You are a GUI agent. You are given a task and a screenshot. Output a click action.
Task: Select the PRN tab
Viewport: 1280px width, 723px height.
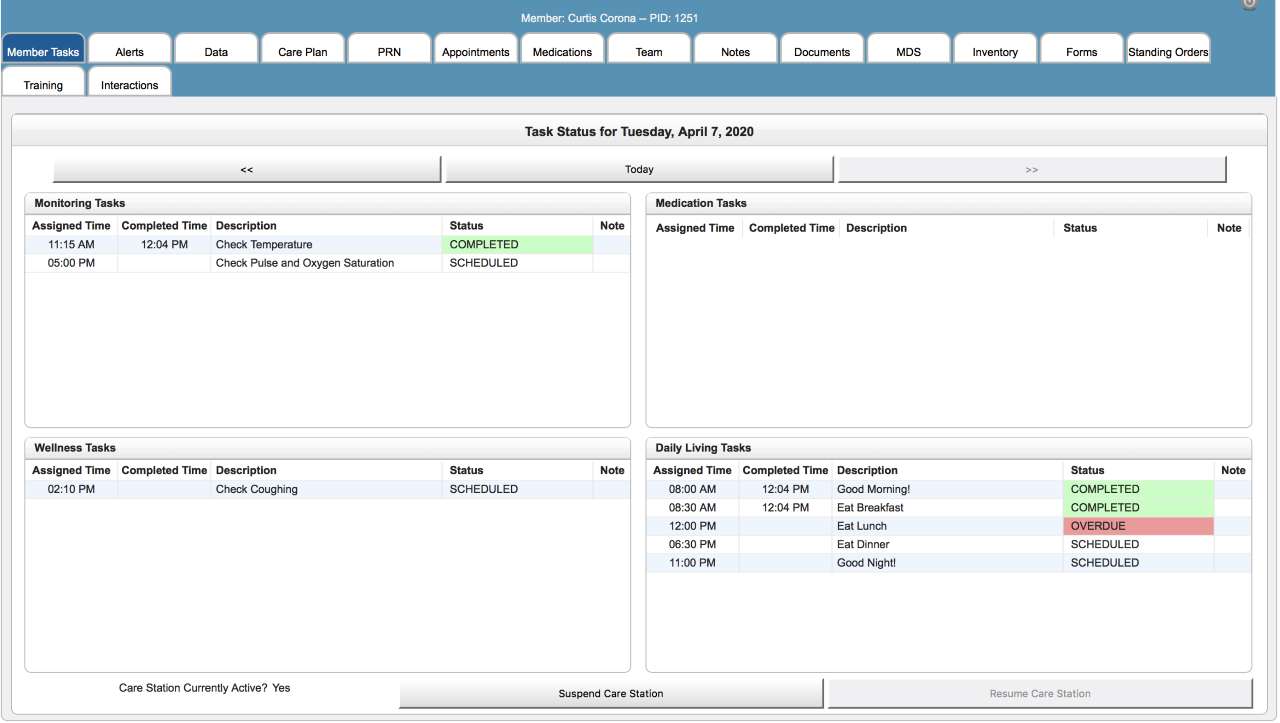[389, 50]
